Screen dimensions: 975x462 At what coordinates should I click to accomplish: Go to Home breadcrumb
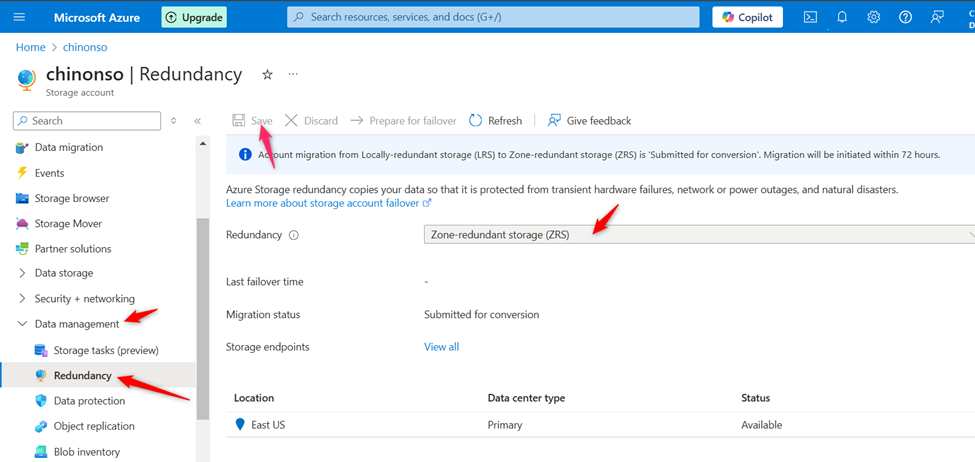coord(30,47)
